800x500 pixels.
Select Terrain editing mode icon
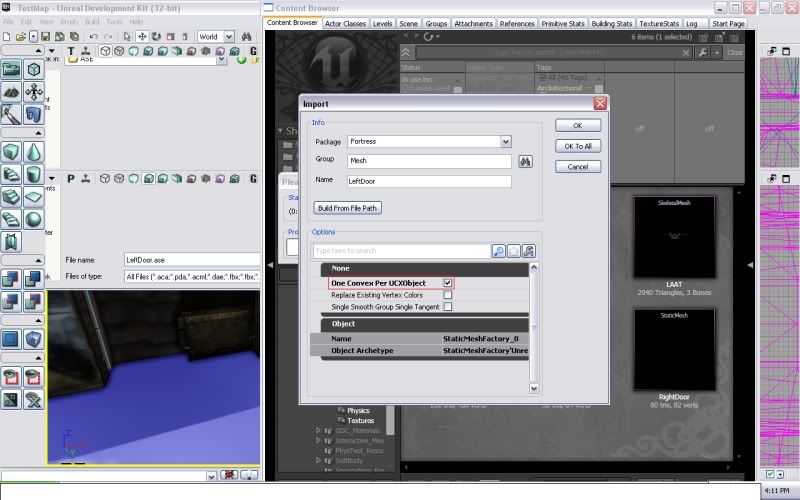[x=11, y=92]
